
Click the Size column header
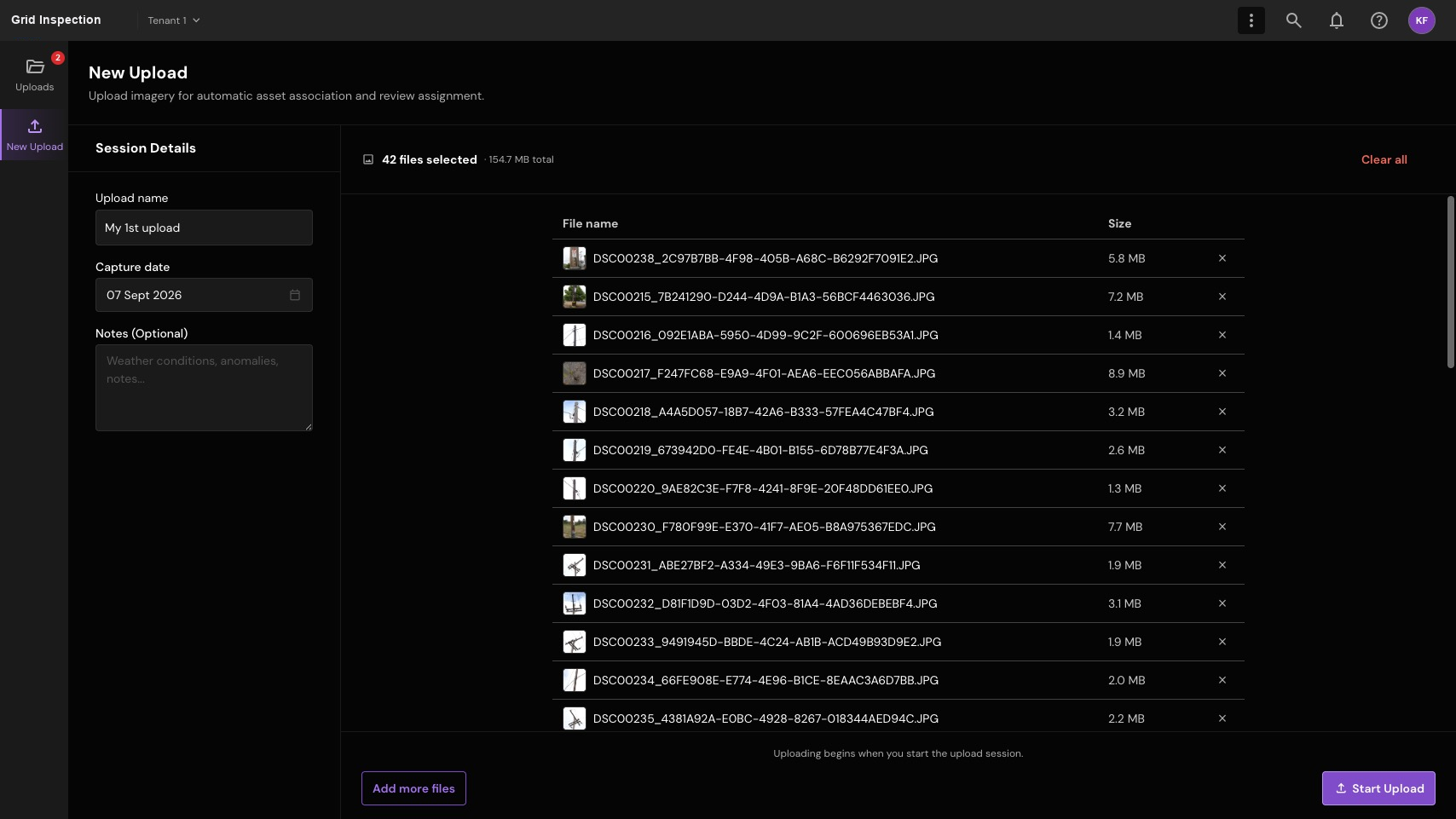click(x=1119, y=223)
